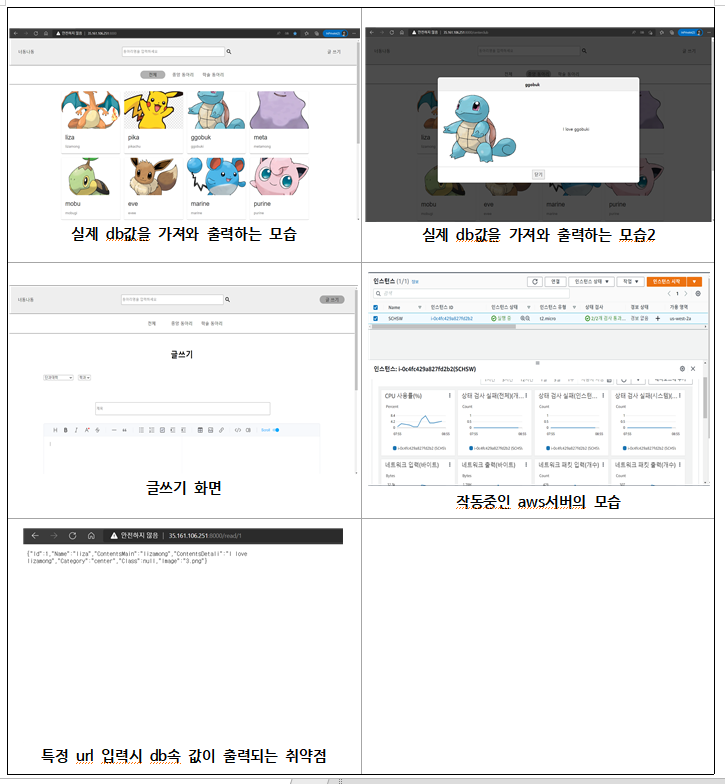The height and width of the screenshot is (784, 725).
Task: Uncheck the SCHSW instance row checkbox
Action: pyautogui.click(x=376, y=318)
